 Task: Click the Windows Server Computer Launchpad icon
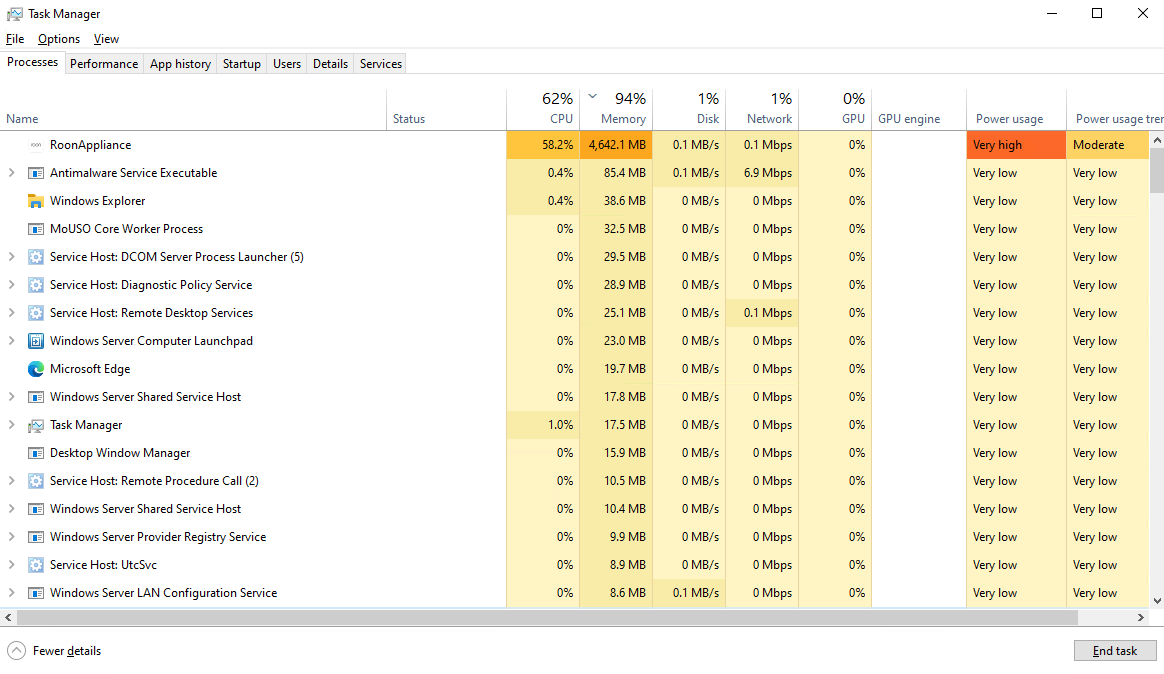(36, 341)
